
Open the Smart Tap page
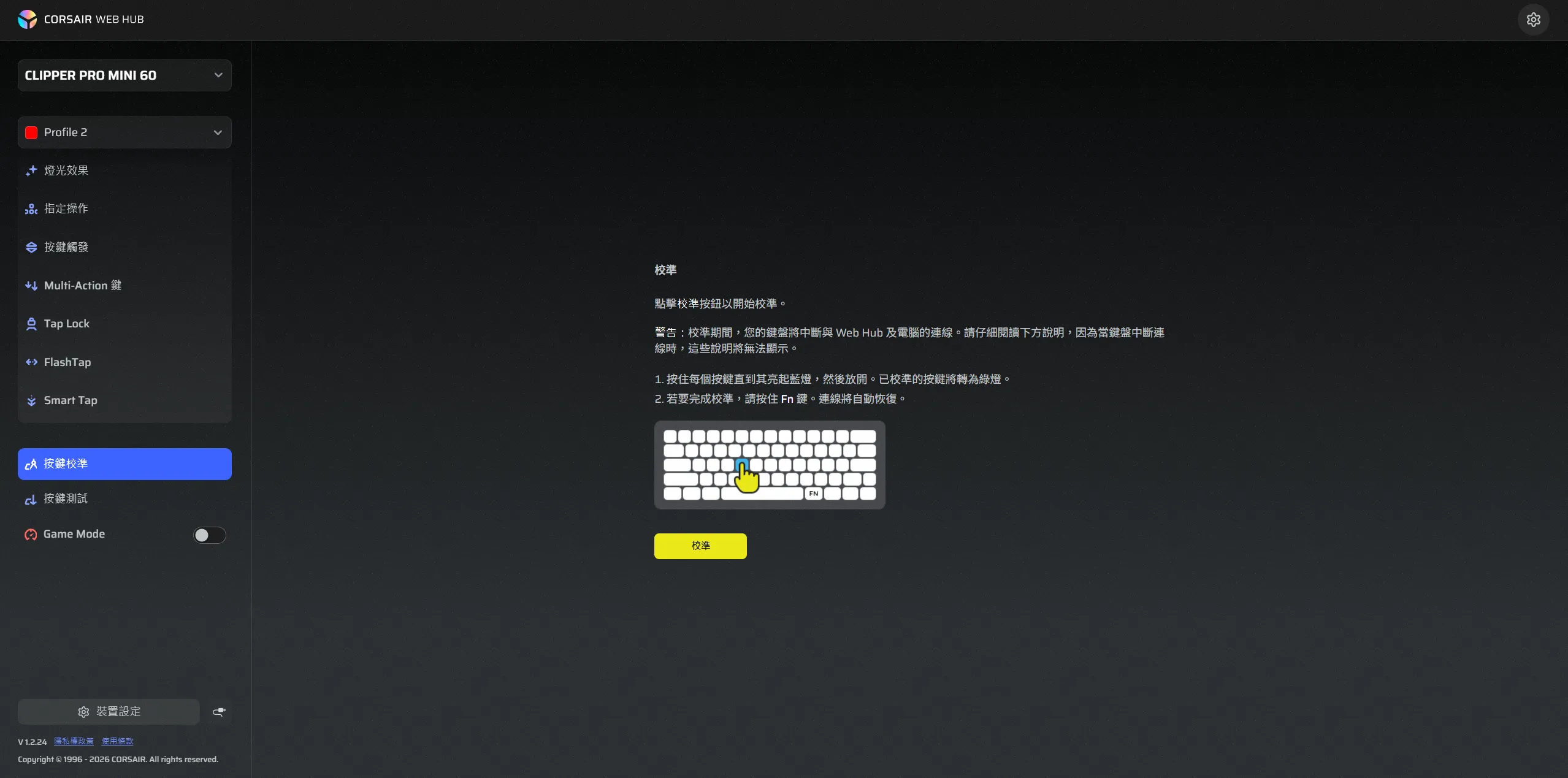tap(124, 400)
